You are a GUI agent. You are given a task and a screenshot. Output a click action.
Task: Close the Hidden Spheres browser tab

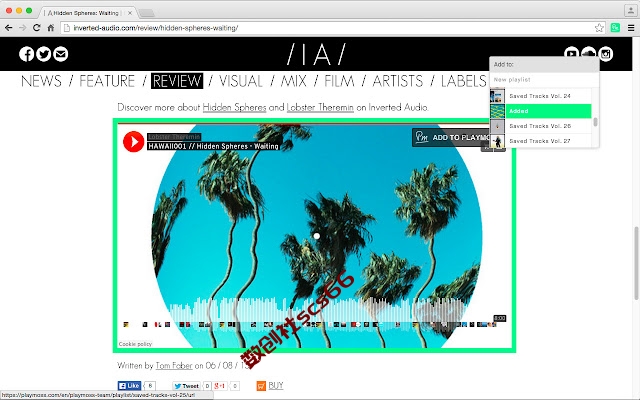130,13
